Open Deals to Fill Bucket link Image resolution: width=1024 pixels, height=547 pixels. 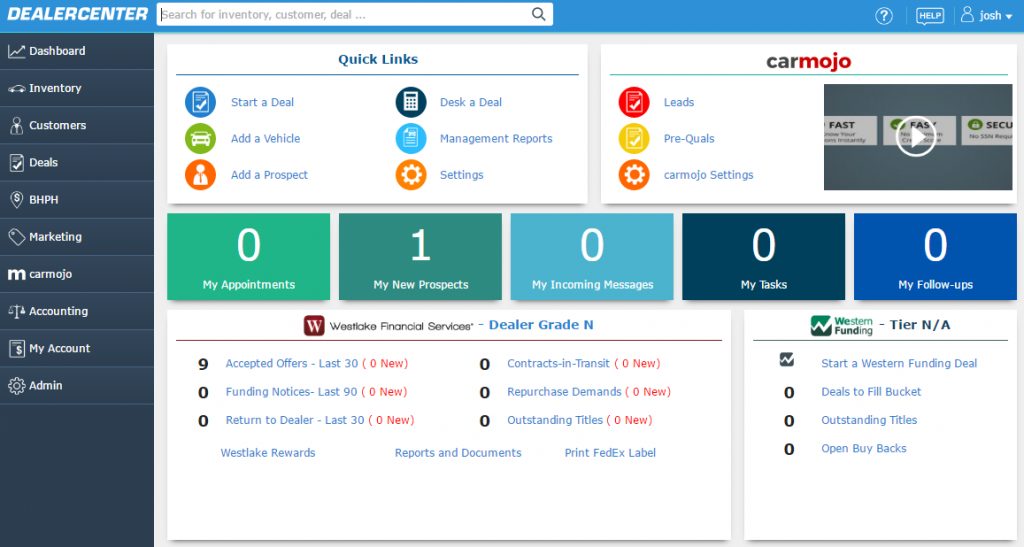click(x=871, y=392)
